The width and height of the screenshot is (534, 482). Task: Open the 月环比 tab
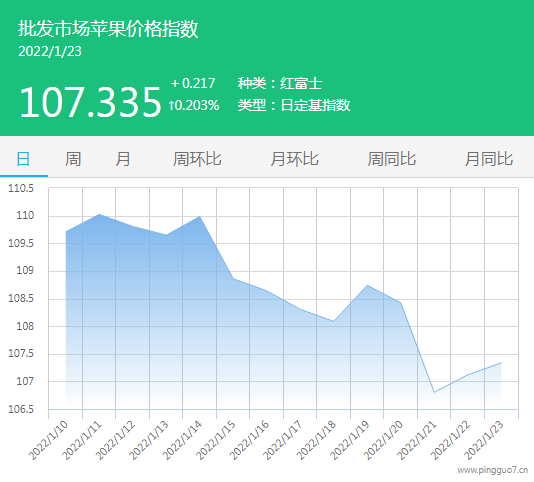[x=295, y=159]
